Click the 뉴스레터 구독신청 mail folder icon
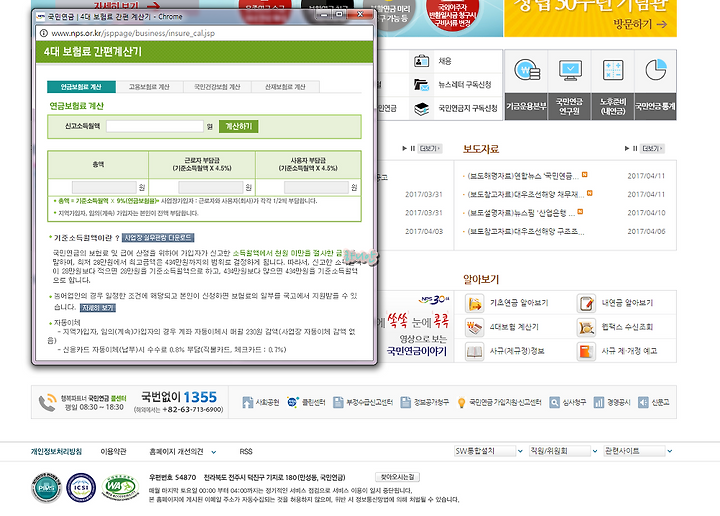Screen dimensions: 720x516 coord(422,85)
